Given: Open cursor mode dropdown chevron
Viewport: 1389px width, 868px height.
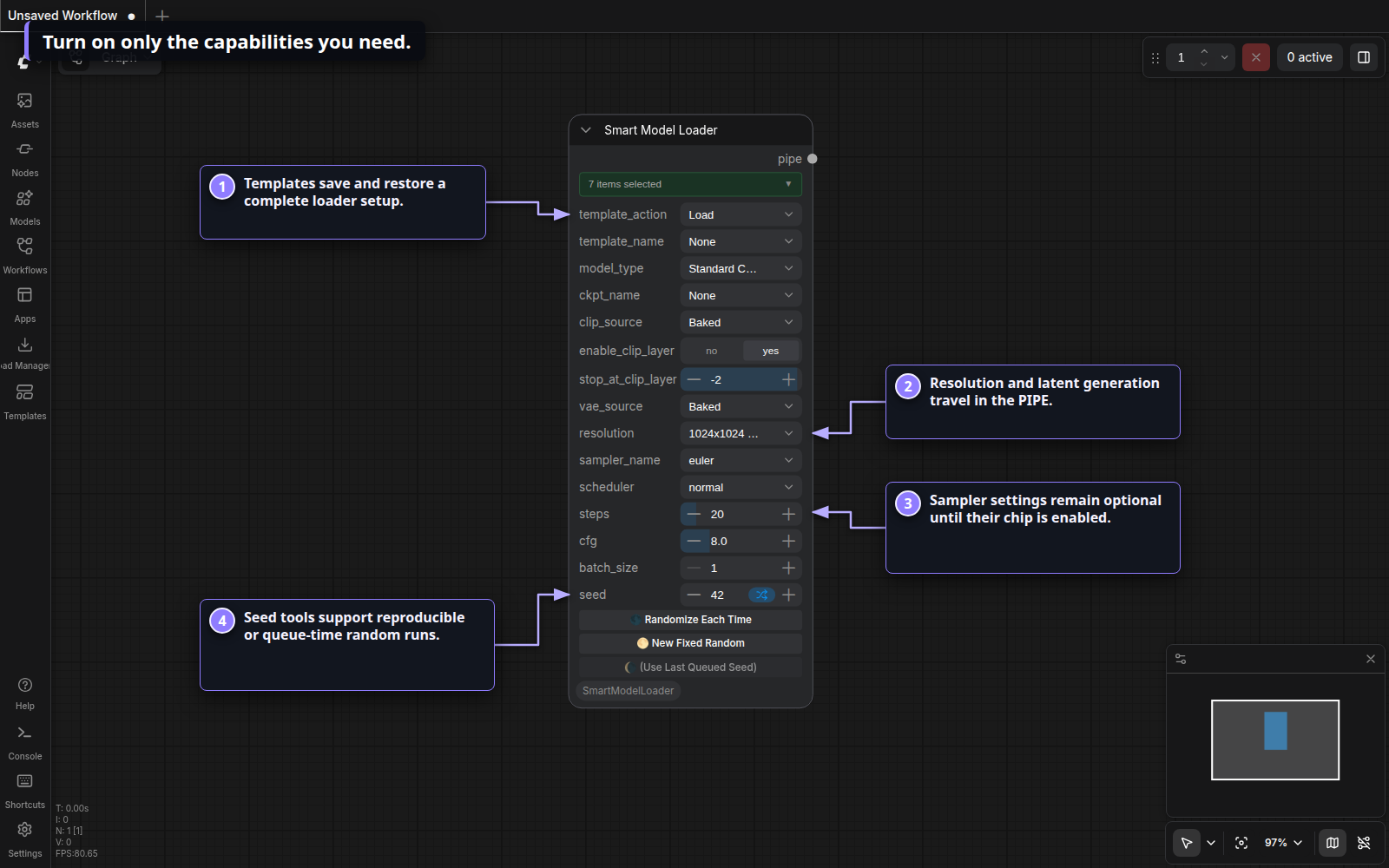Looking at the screenshot, I should click(x=1211, y=843).
